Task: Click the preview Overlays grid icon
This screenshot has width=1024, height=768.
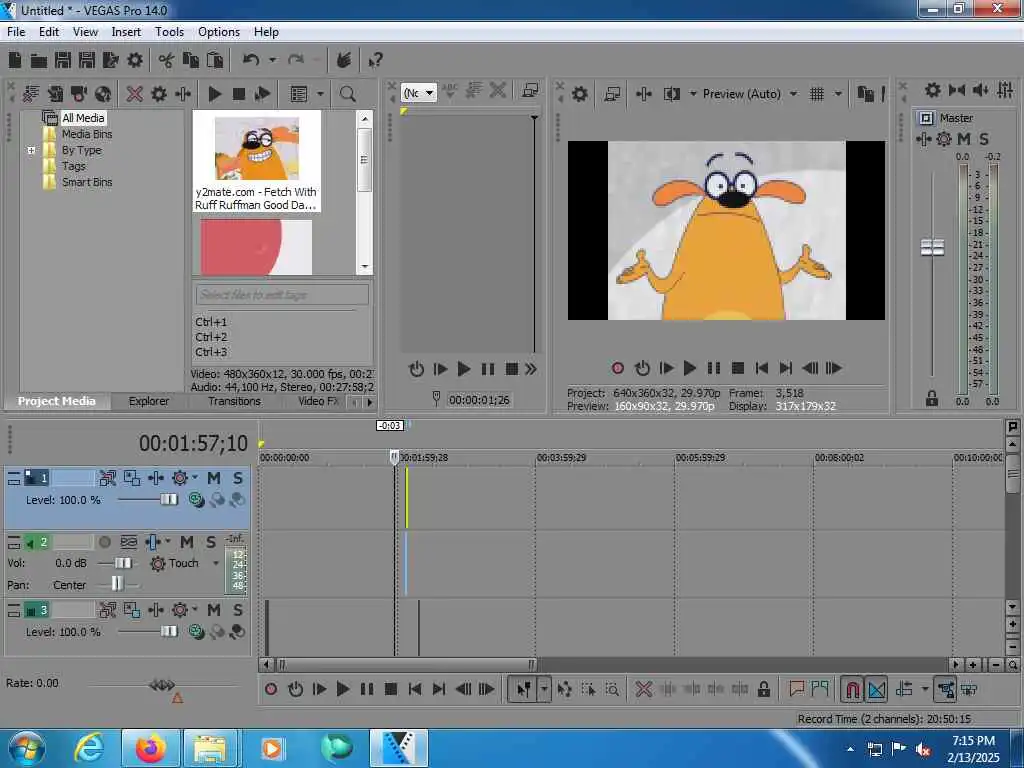Action: click(x=816, y=94)
